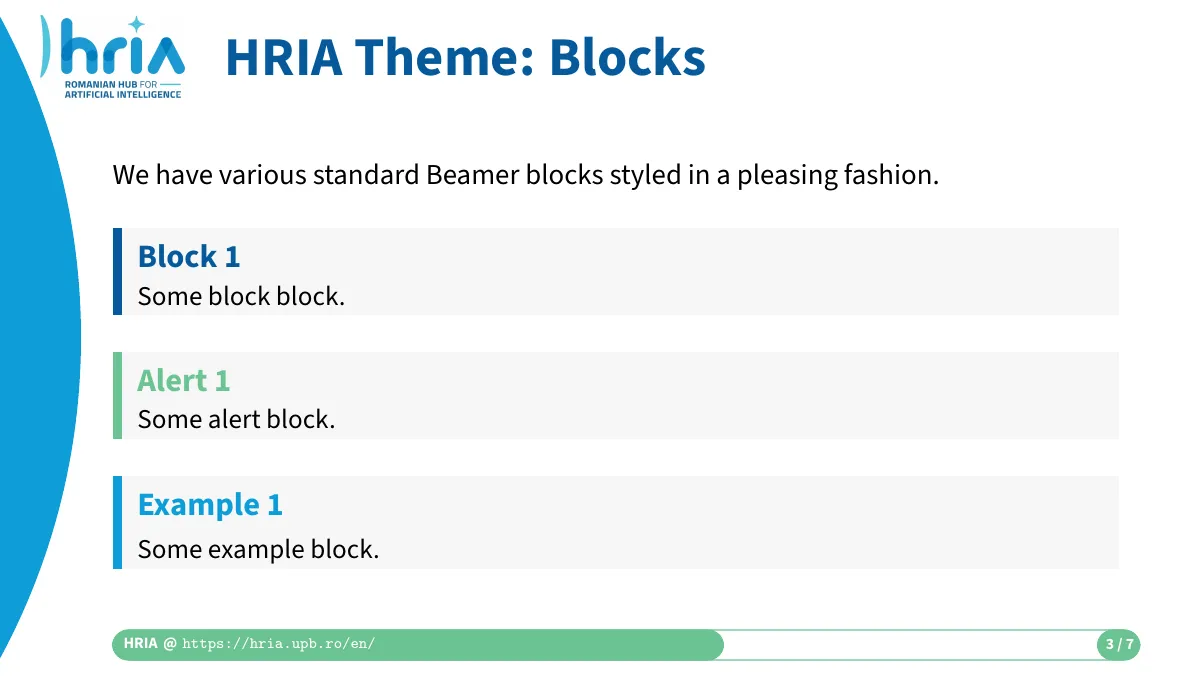Click the text 'Some alert block.'

click(236, 419)
